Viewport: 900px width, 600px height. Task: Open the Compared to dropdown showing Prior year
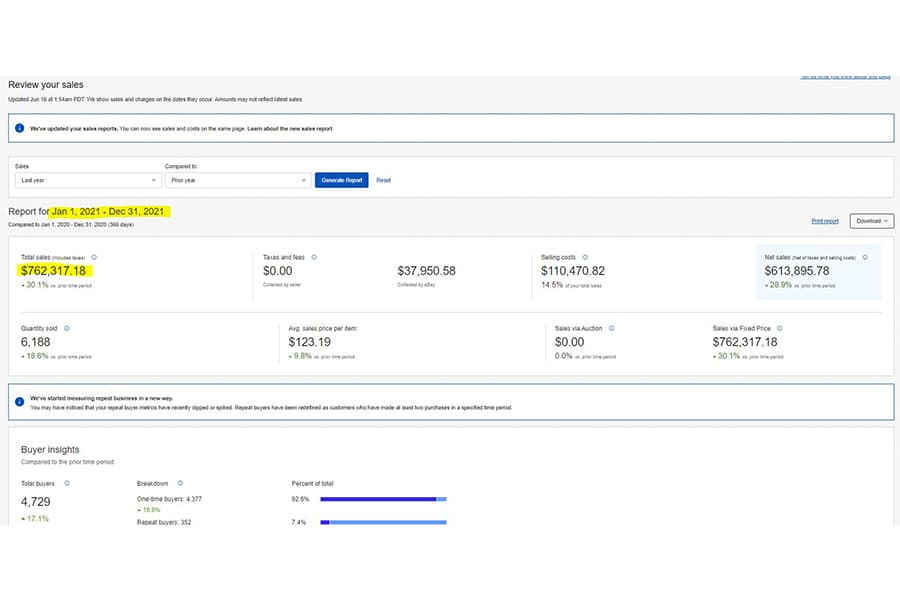tap(238, 180)
